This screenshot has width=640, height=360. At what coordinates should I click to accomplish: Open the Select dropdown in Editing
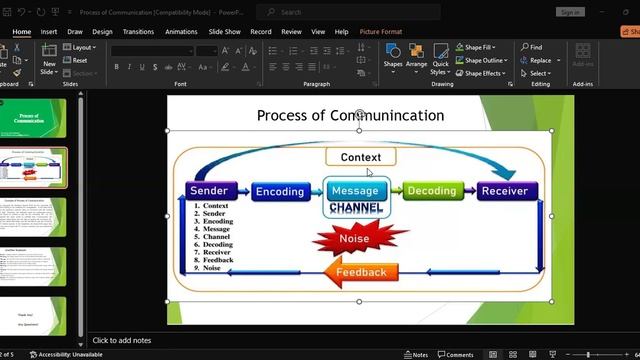tap(536, 73)
